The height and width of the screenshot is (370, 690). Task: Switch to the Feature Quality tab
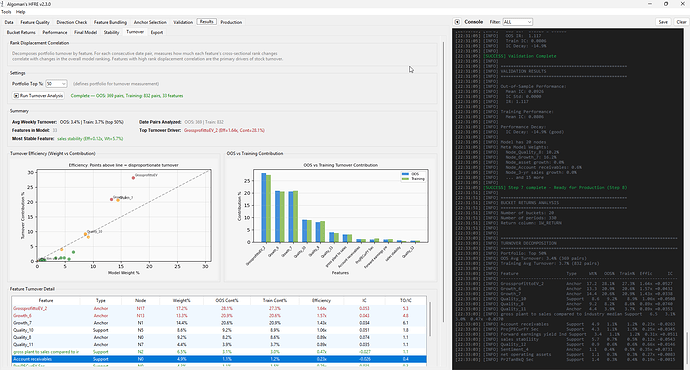[x=35, y=22]
